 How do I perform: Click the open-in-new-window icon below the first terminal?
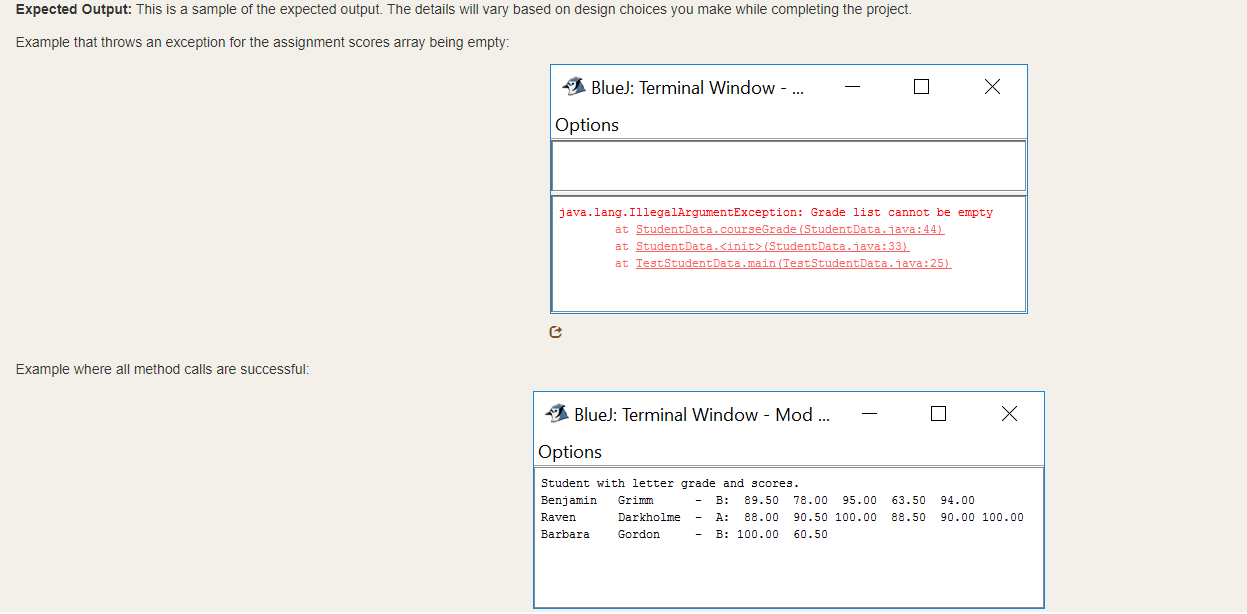point(555,331)
